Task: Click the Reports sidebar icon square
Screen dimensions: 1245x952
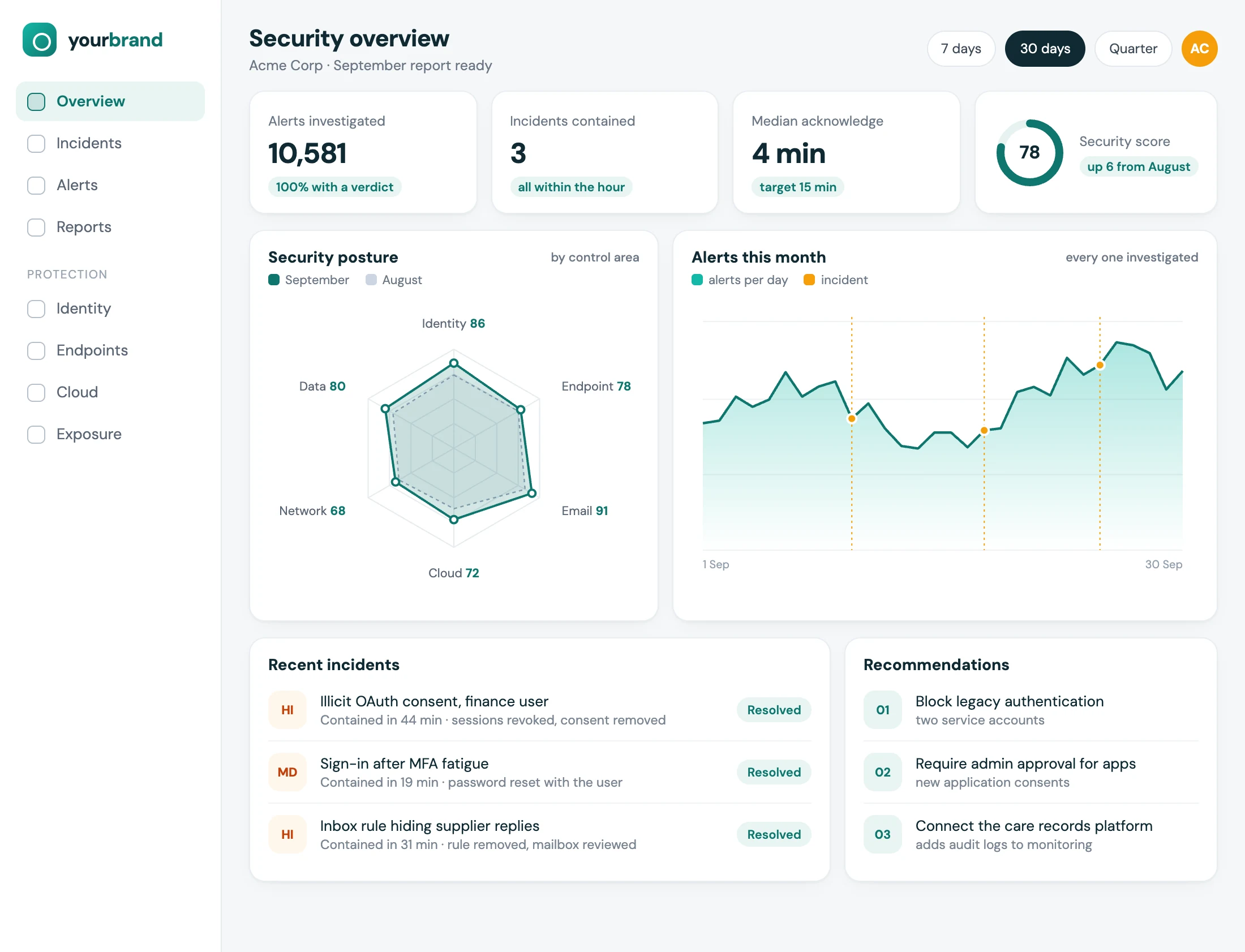Action: [36, 227]
